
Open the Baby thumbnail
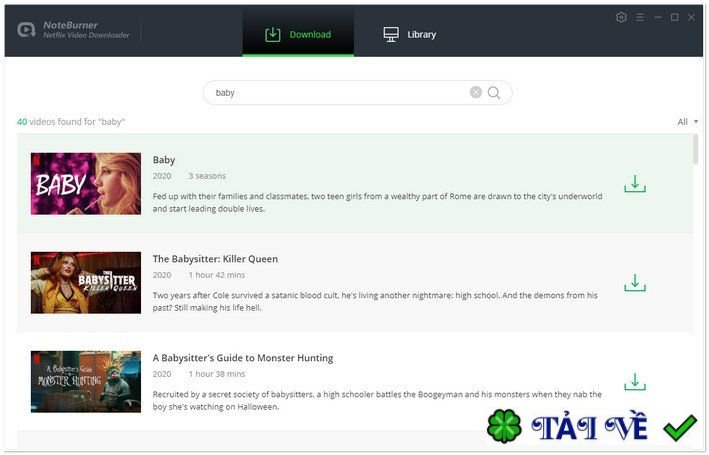click(x=86, y=184)
